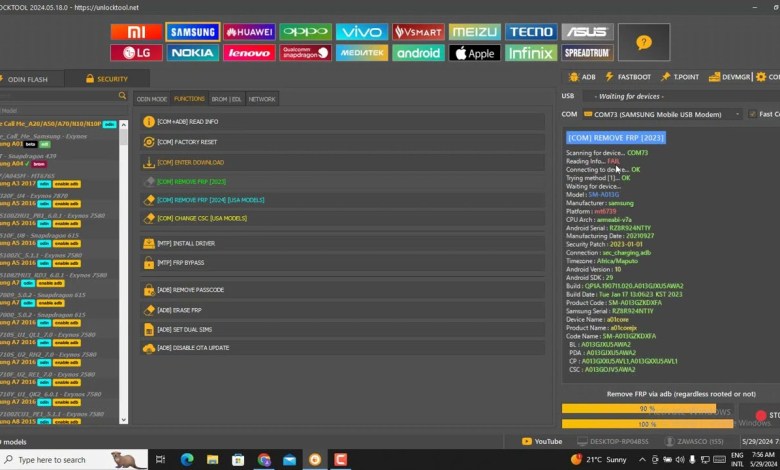The image size is (780, 470).
Task: Open the FUNCTIONS tab
Action: tap(189, 98)
